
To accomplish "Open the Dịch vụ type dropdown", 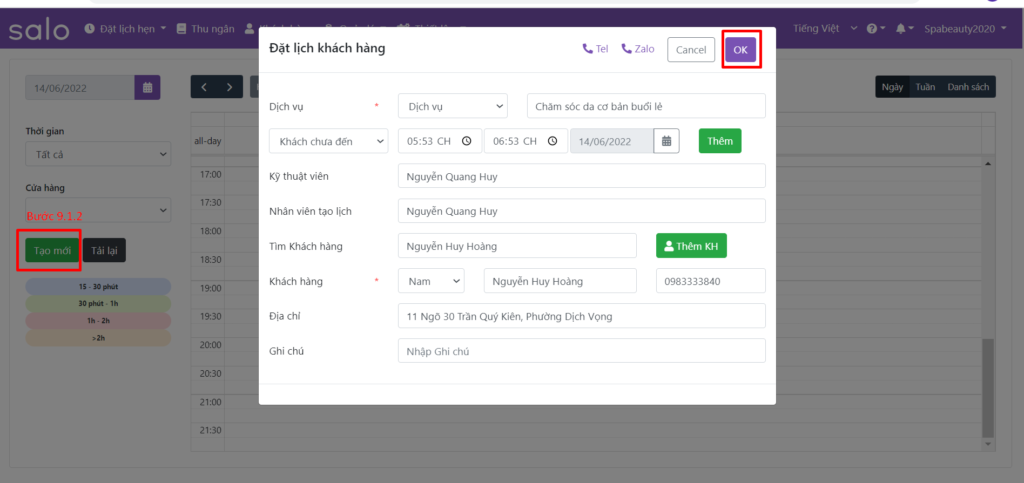I will pos(453,106).
